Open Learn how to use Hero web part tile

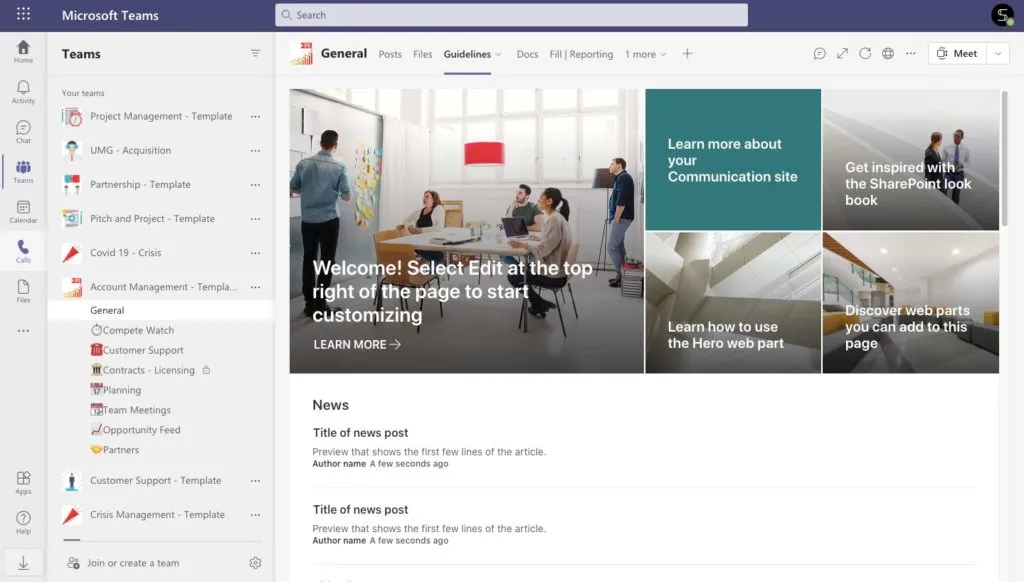pos(733,302)
